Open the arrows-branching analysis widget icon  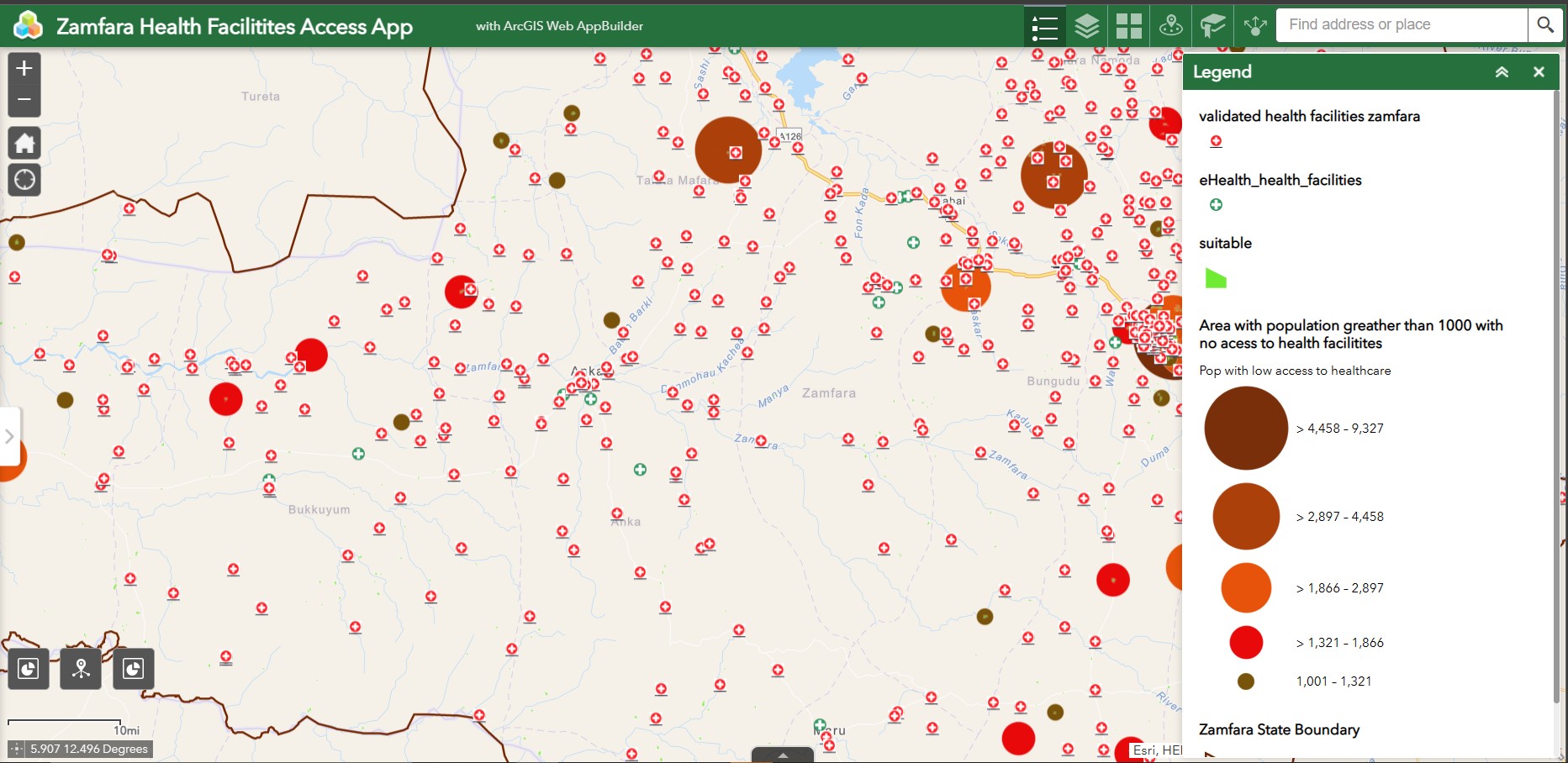[1254, 26]
